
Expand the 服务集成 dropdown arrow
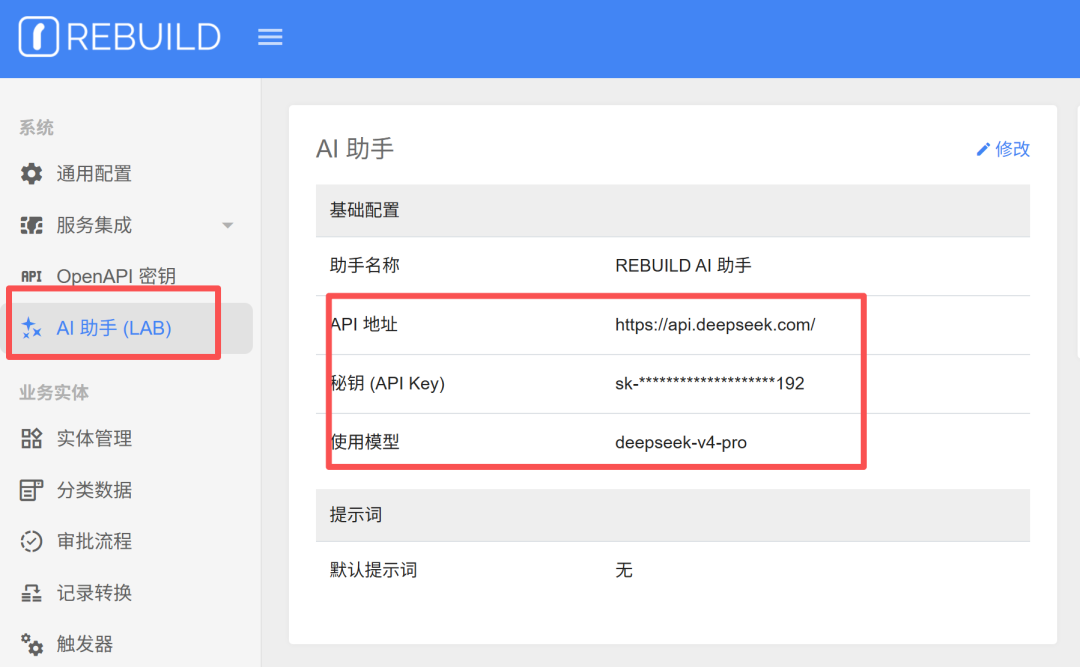[x=227, y=225]
